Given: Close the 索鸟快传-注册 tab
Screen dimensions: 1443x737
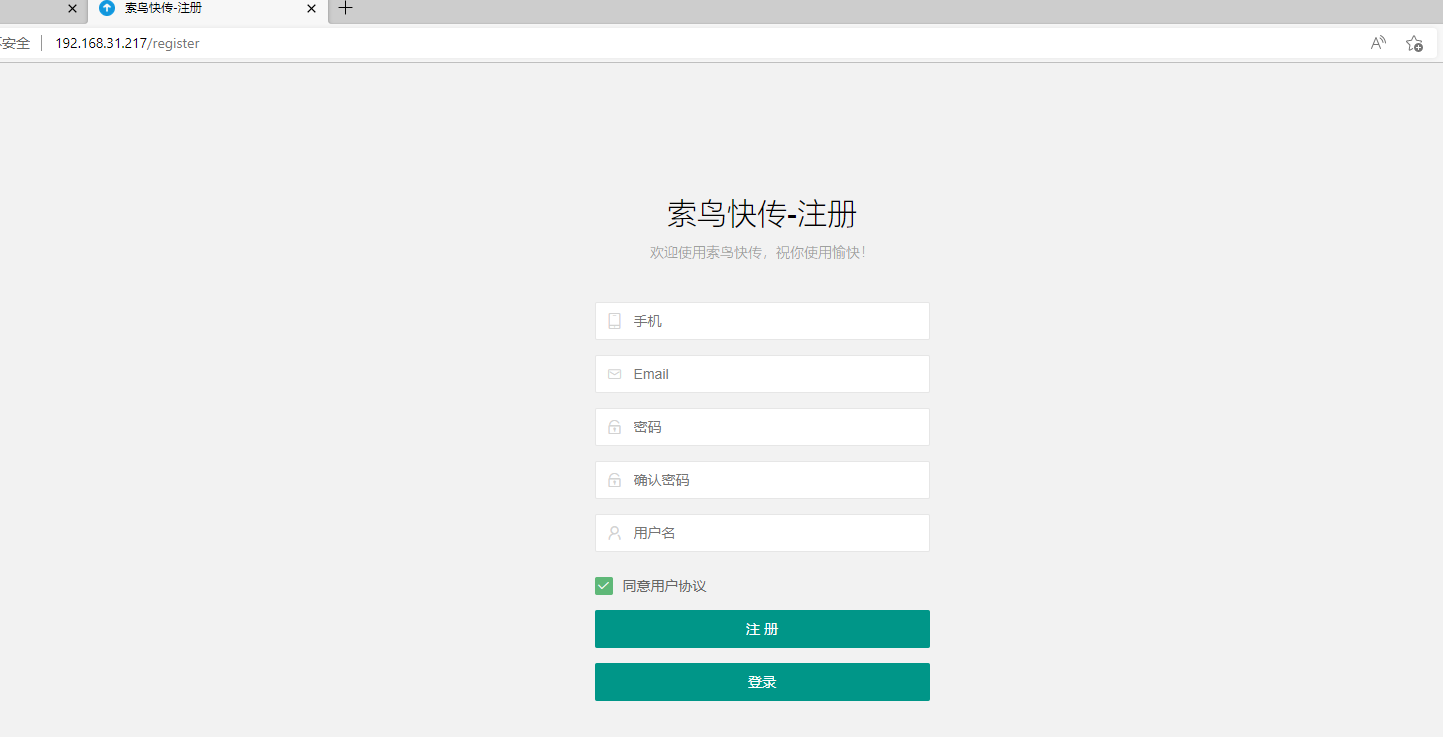Looking at the screenshot, I should point(311,8).
